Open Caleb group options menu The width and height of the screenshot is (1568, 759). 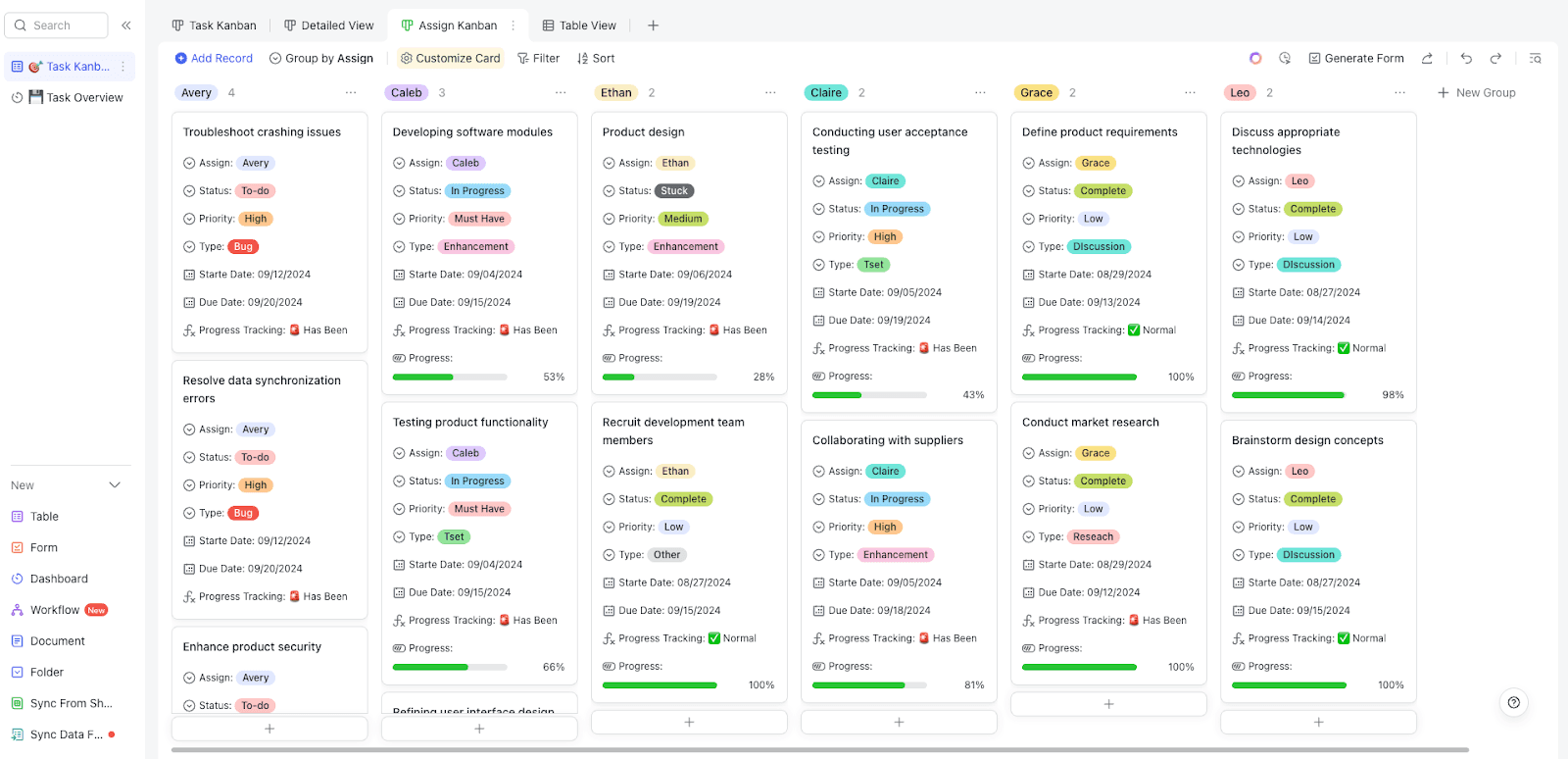pyautogui.click(x=561, y=93)
